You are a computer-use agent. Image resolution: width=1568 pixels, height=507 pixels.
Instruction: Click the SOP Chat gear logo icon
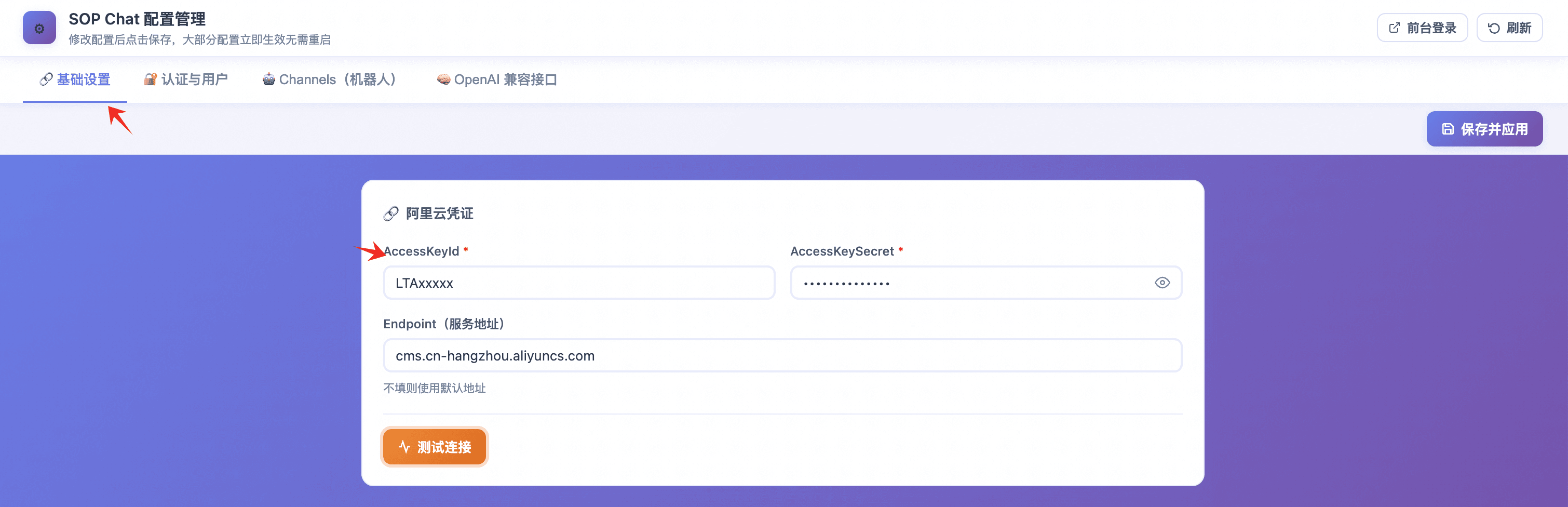click(x=39, y=28)
